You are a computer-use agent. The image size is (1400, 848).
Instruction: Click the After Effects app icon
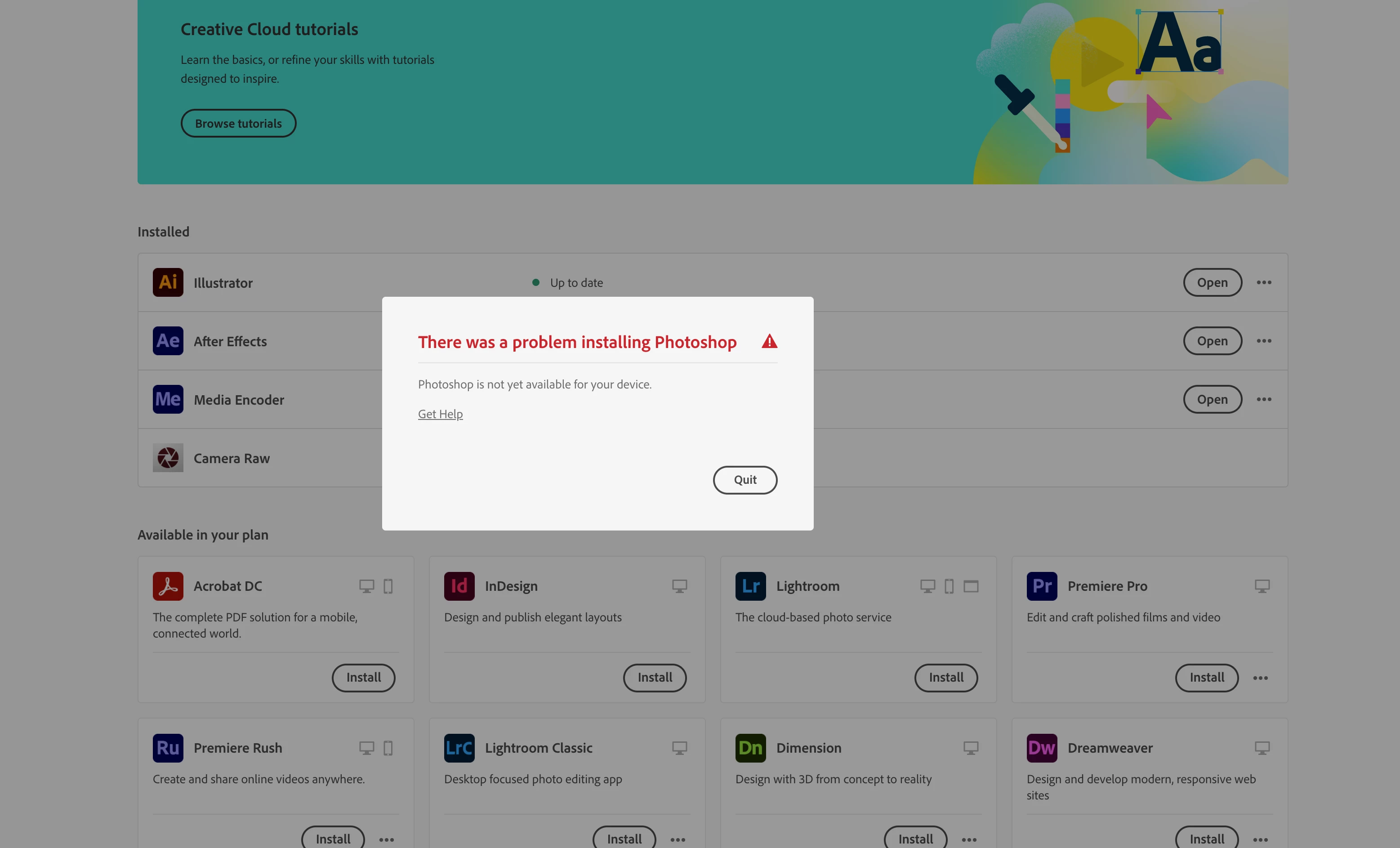(168, 341)
